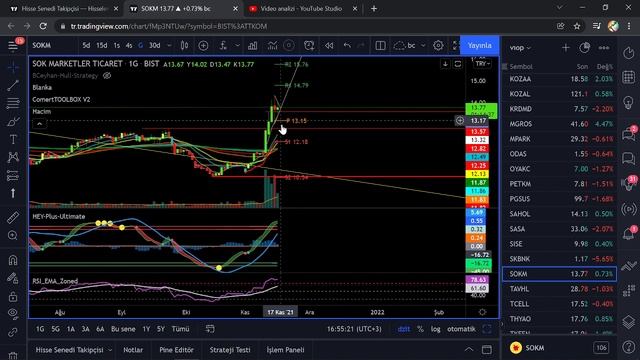Viewport: 640px width, 360px height.
Task: Open a new browser tab
Action: [374, 9]
